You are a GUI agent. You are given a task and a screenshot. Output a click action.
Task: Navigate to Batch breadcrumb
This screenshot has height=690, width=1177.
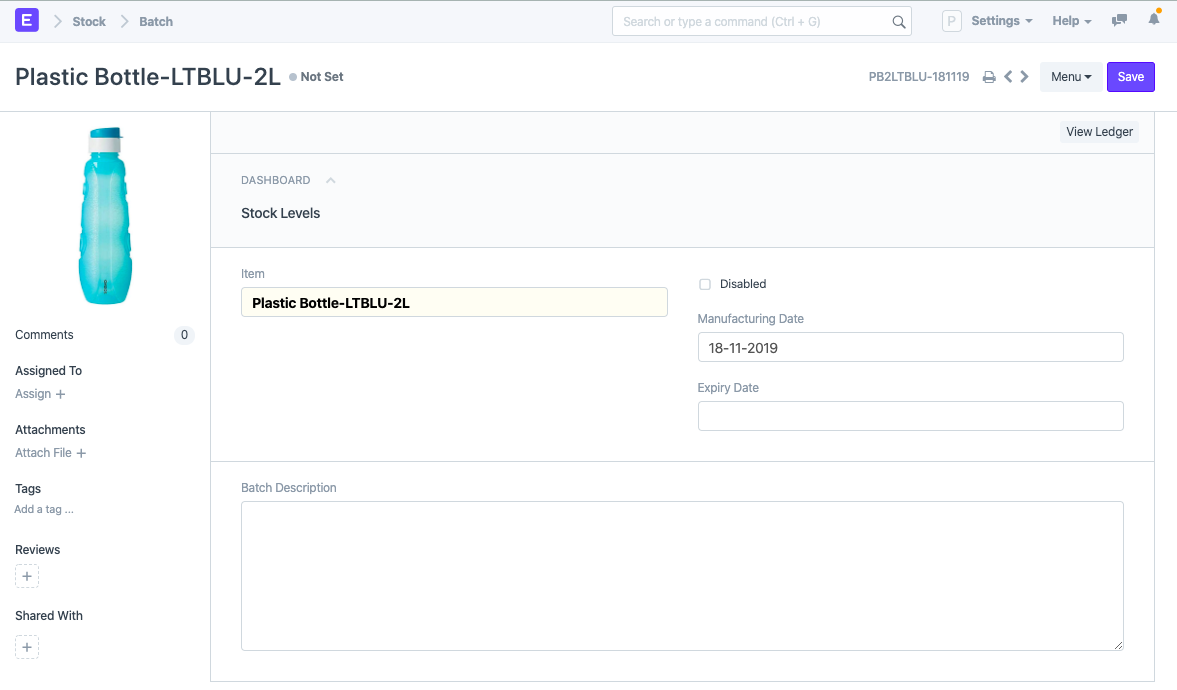[x=155, y=21]
